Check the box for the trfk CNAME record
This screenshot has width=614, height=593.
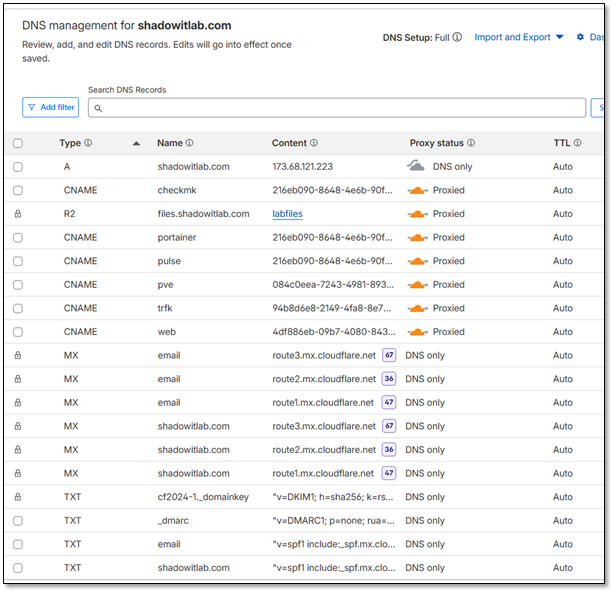18,309
